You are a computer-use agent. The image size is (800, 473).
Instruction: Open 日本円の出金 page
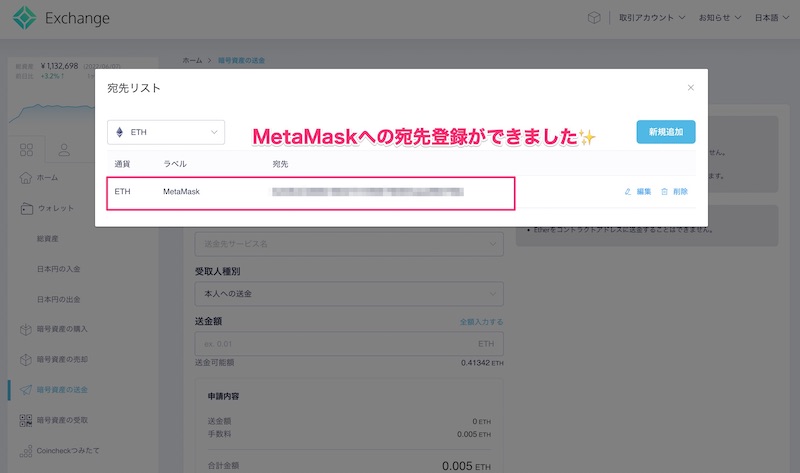coord(58,299)
